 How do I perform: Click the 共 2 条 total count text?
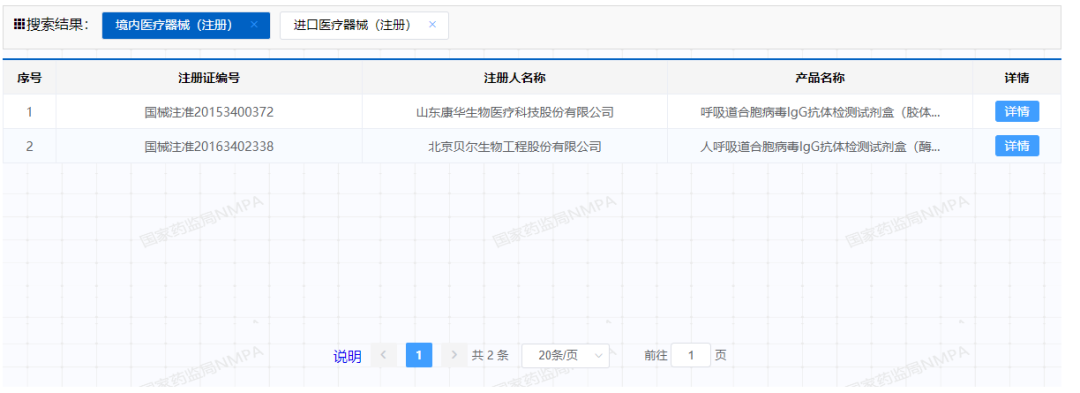[490, 356]
